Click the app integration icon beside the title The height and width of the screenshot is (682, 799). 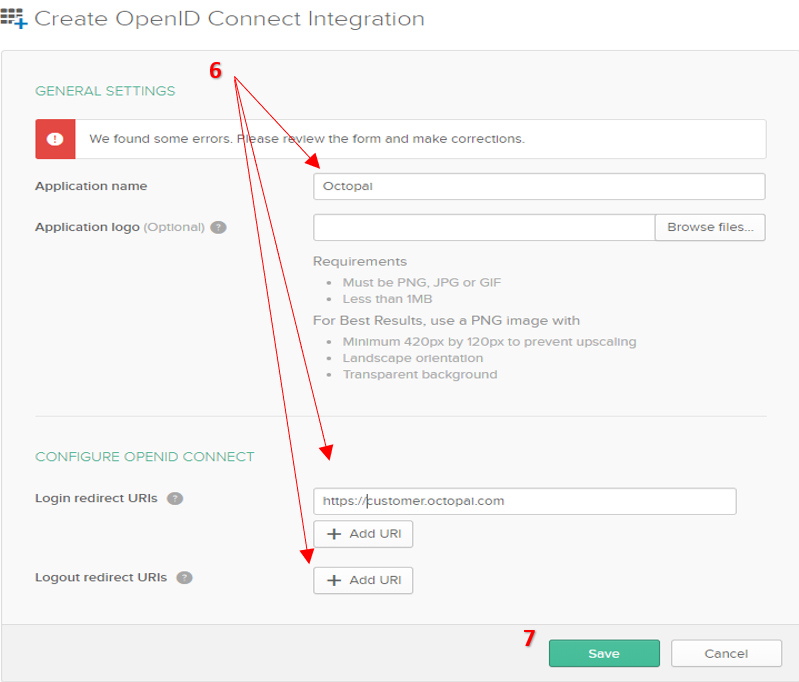tap(15, 19)
